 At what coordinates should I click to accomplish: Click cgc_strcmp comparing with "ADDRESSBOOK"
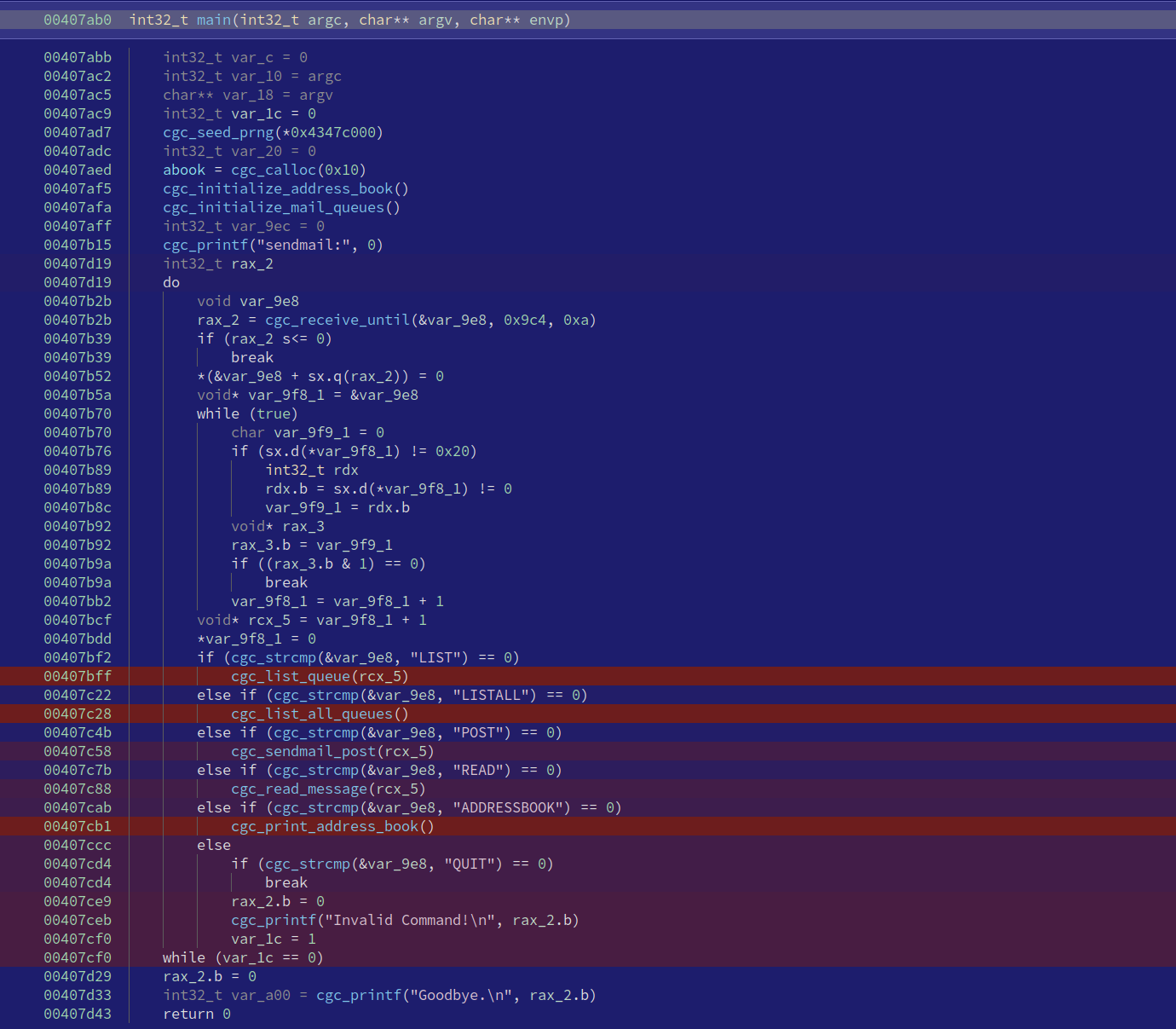[x=316, y=807]
